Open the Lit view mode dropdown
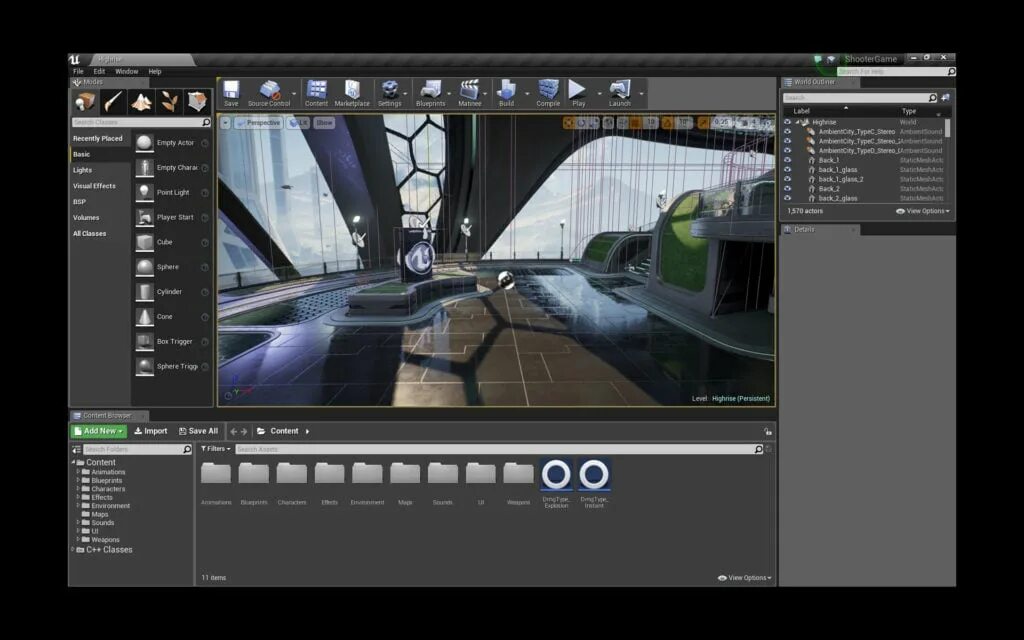The height and width of the screenshot is (640, 1024). tap(298, 123)
